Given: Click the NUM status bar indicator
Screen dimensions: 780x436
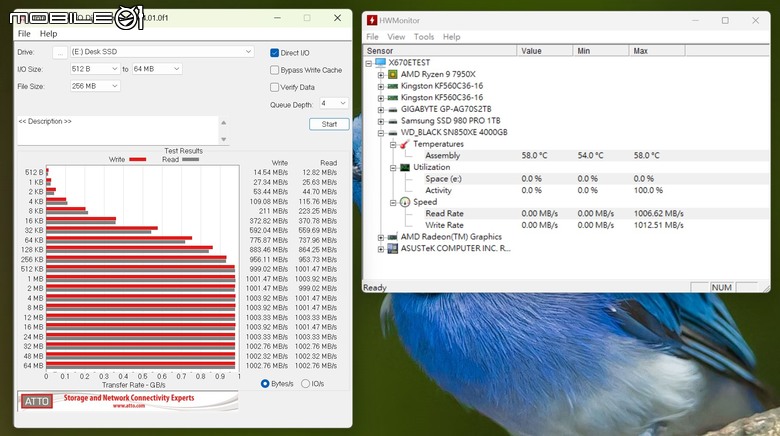Looking at the screenshot, I should (x=721, y=288).
